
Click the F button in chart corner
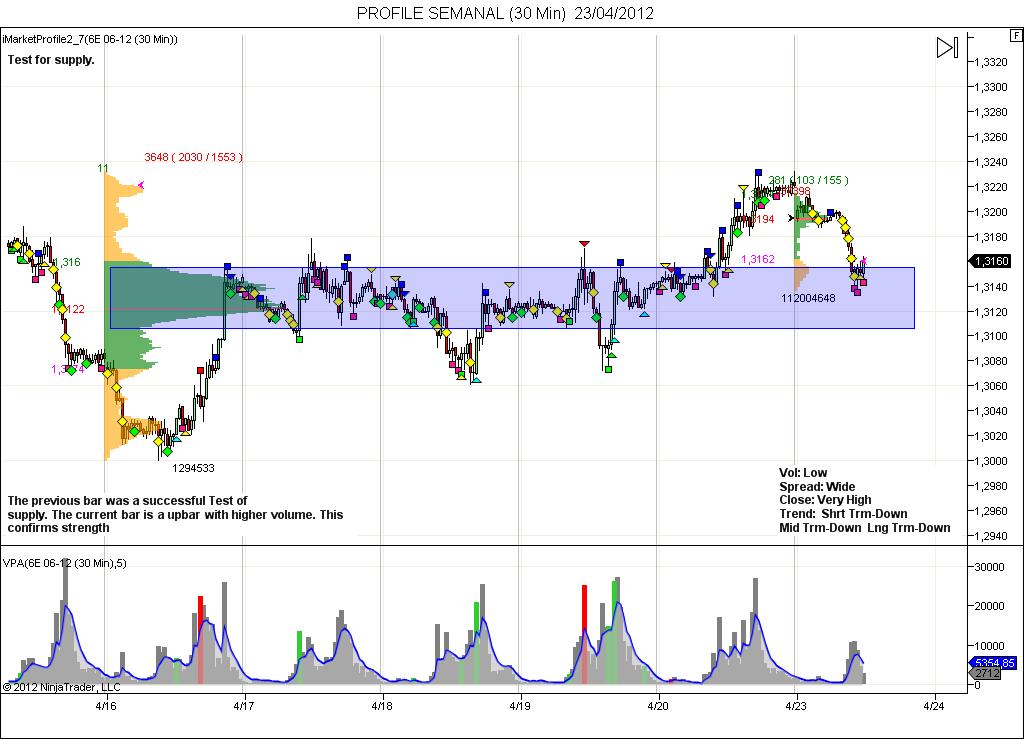coord(1017,36)
